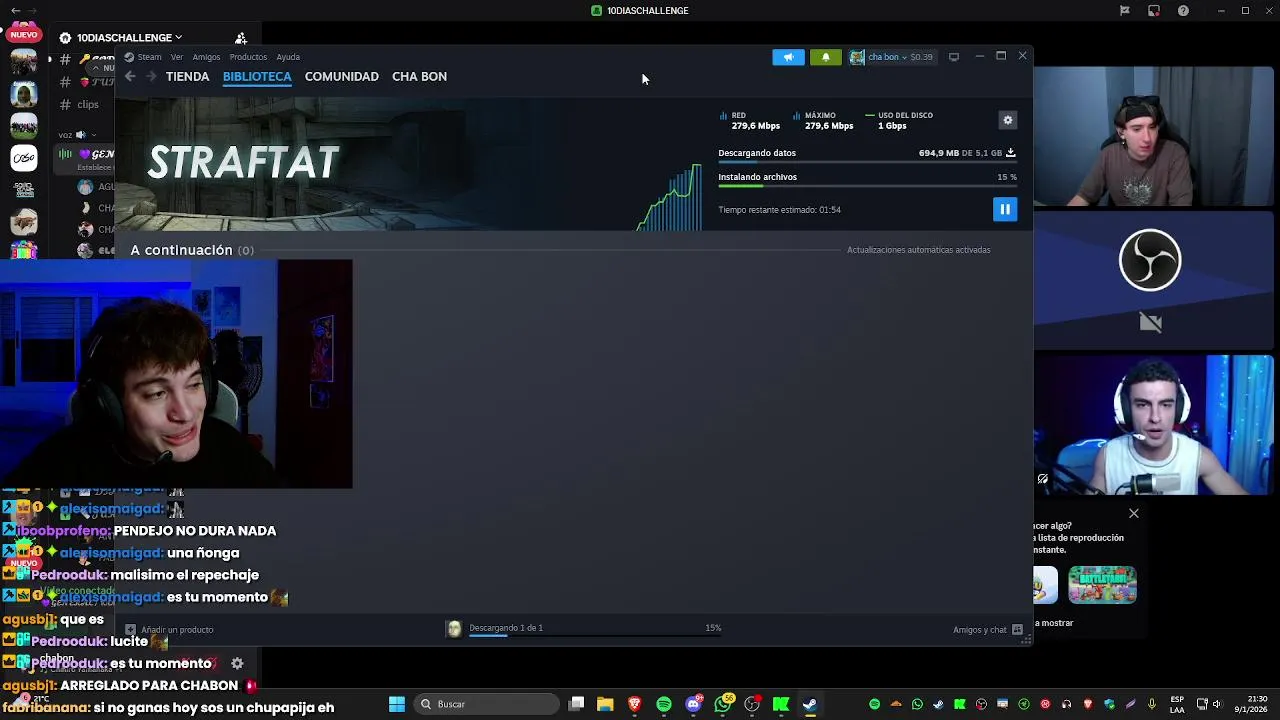Screen dimensions: 1280x720
Task: Open WhatsApp from the taskbar
Action: pyautogui.click(x=723, y=704)
